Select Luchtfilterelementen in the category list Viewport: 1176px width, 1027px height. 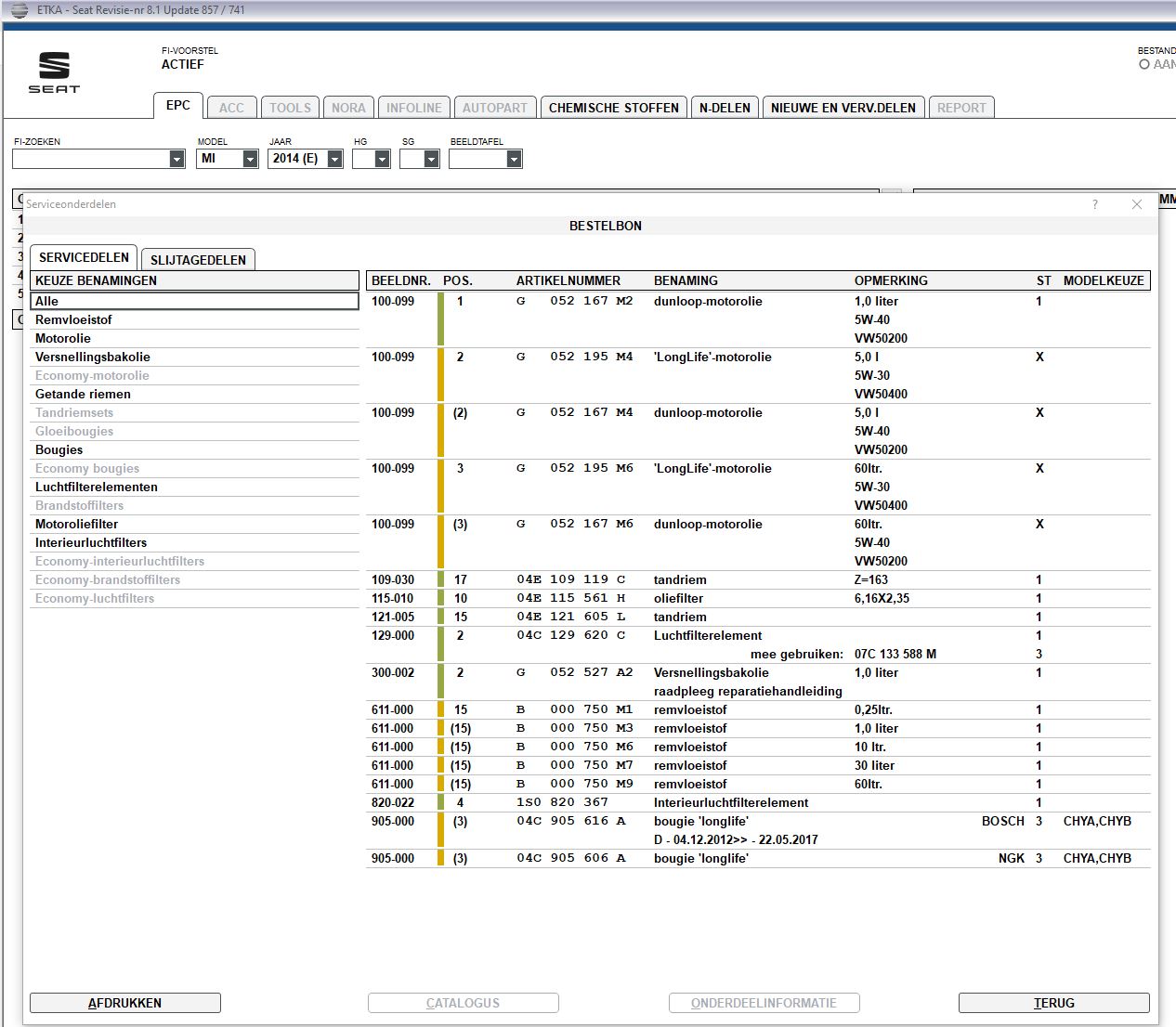[97, 487]
